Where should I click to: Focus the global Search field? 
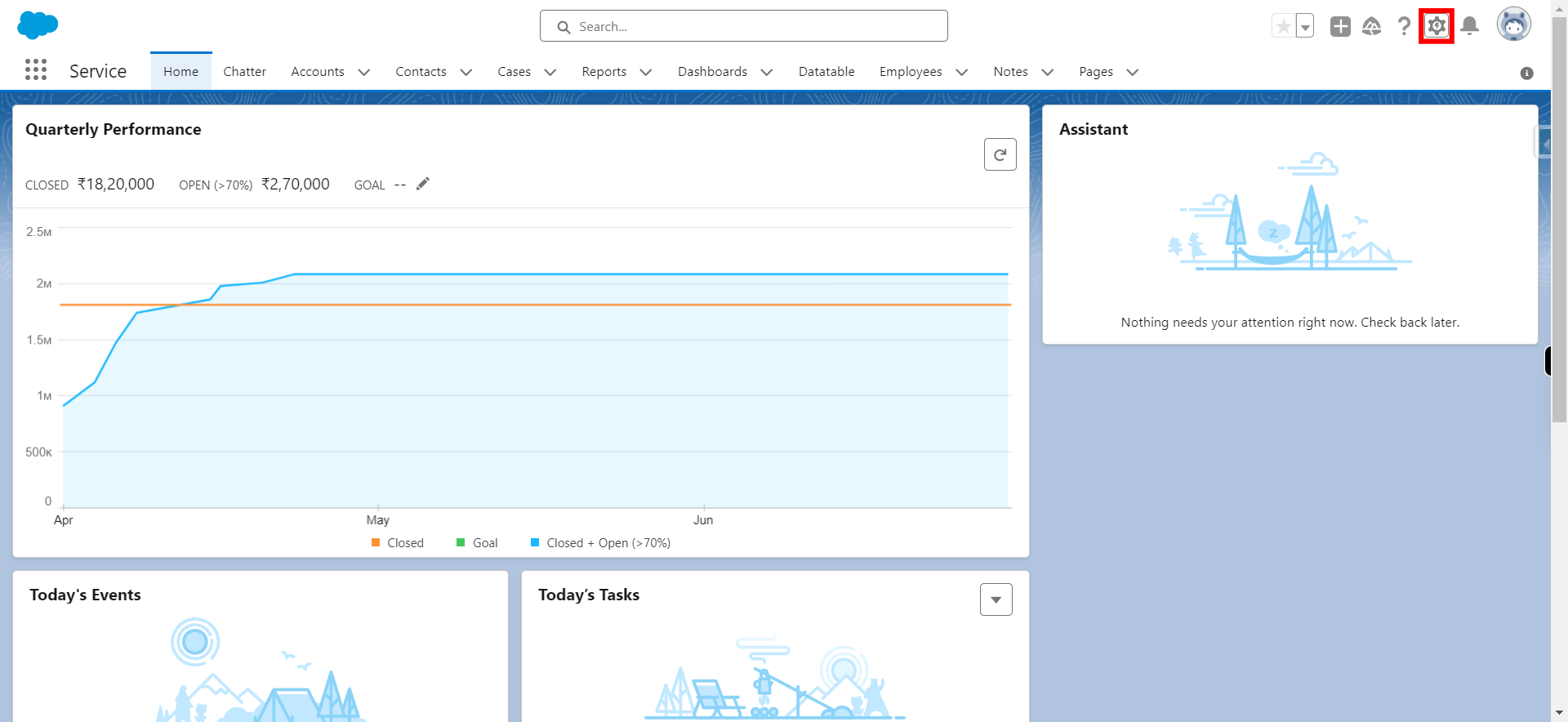click(x=743, y=26)
